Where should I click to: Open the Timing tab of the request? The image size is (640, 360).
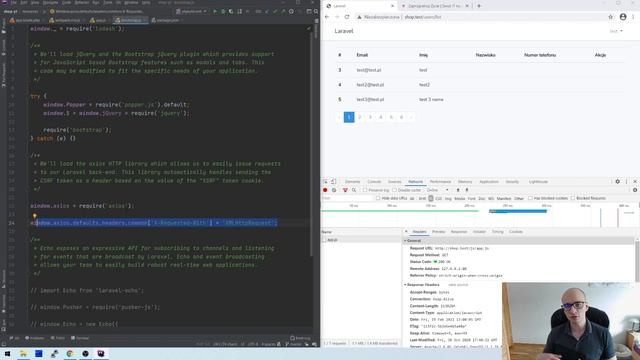tap(498, 232)
